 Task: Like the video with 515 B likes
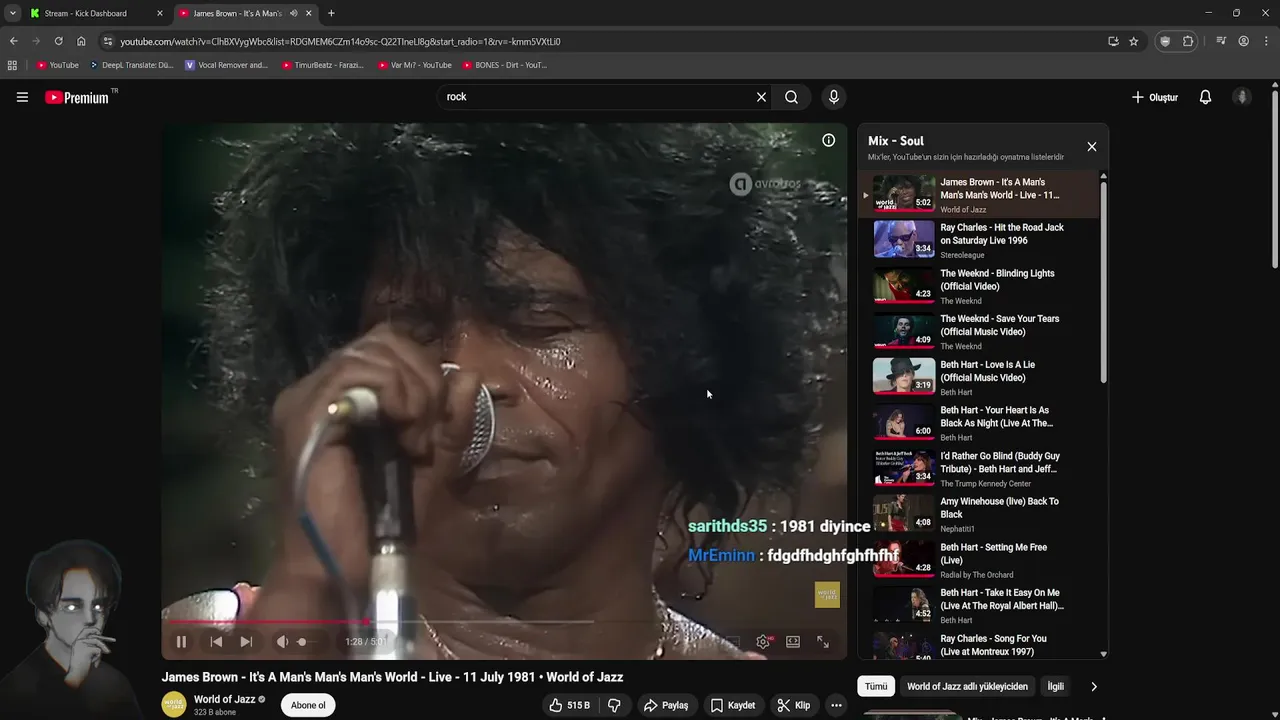tap(569, 705)
